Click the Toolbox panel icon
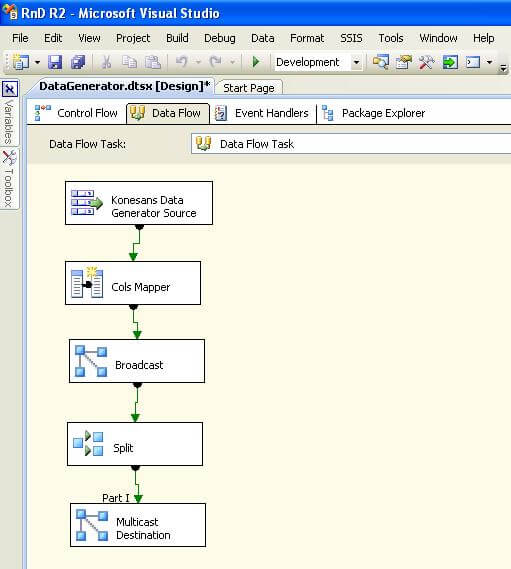The width and height of the screenshot is (511, 569). click(9, 157)
